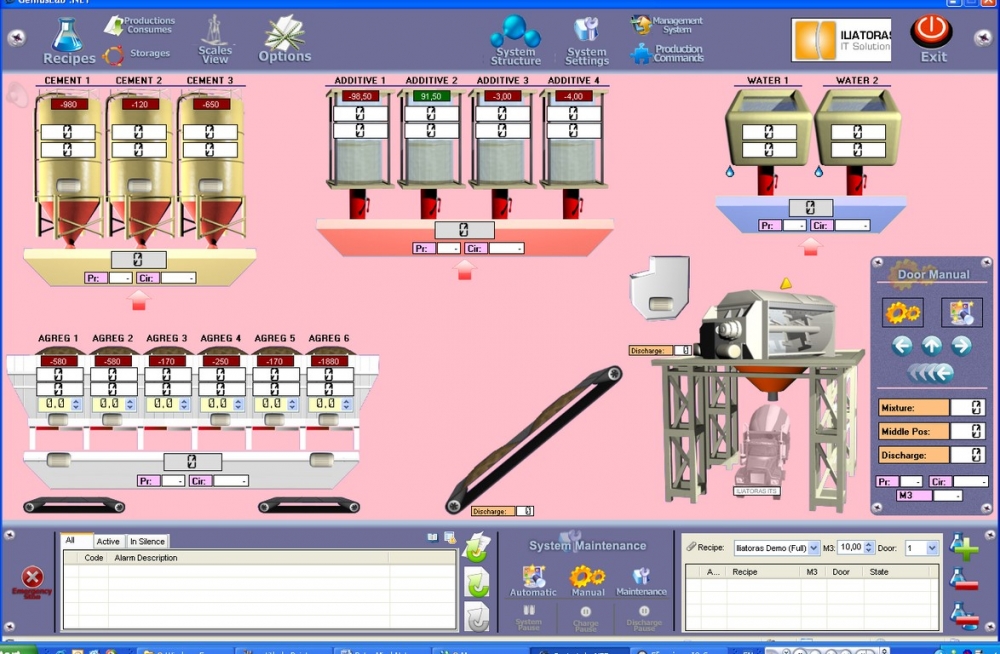Open Maintenance mode
Screen dimensions: 1000x654
point(641,581)
